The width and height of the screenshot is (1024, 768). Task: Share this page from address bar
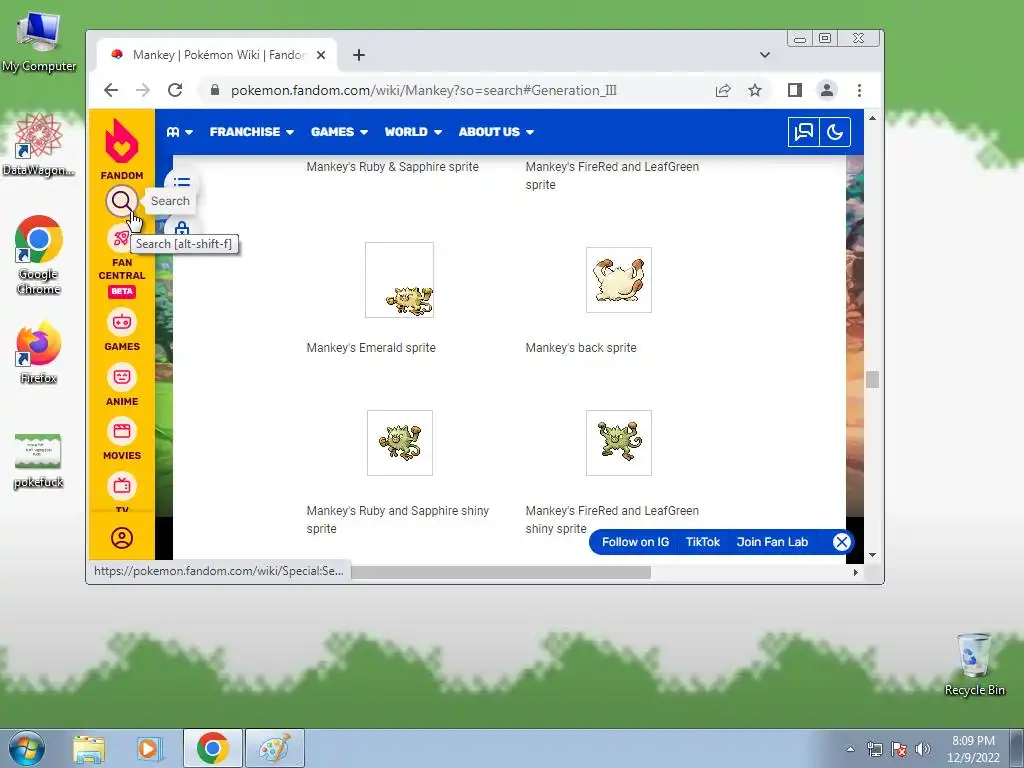tap(723, 90)
